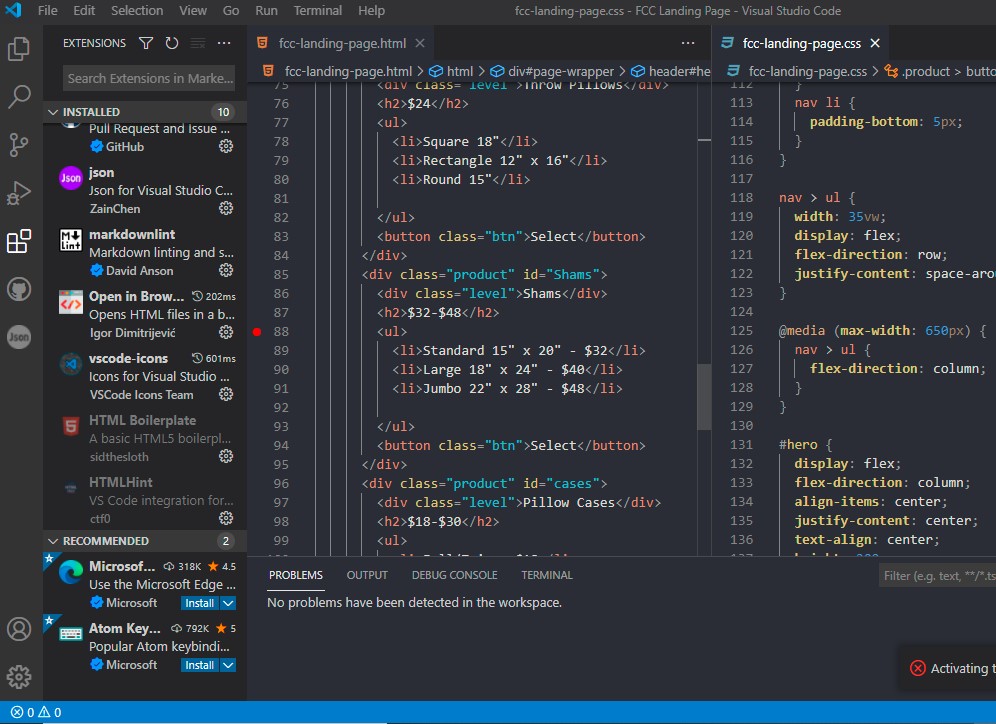Open the markdownlint extension manage gear
This screenshot has width=996, height=724.
pyautogui.click(x=227, y=270)
